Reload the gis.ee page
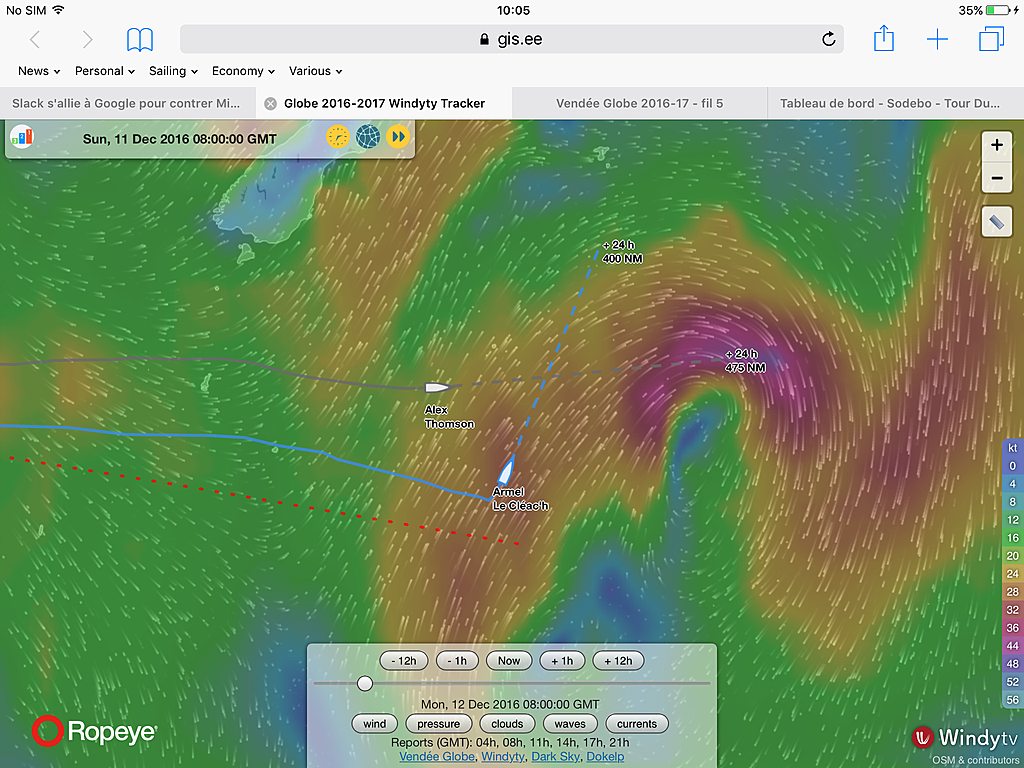 tap(828, 39)
